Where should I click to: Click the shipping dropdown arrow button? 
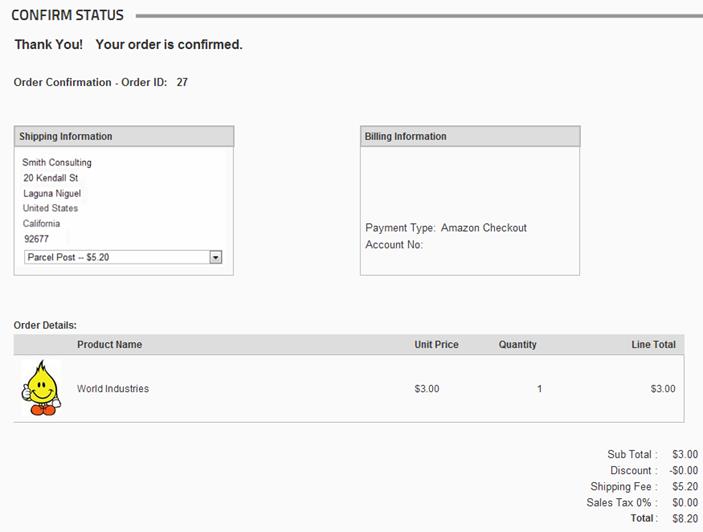pyautogui.click(x=216, y=257)
